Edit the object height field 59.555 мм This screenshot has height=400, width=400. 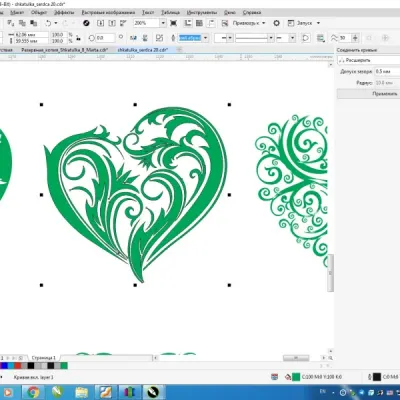pos(31,41)
